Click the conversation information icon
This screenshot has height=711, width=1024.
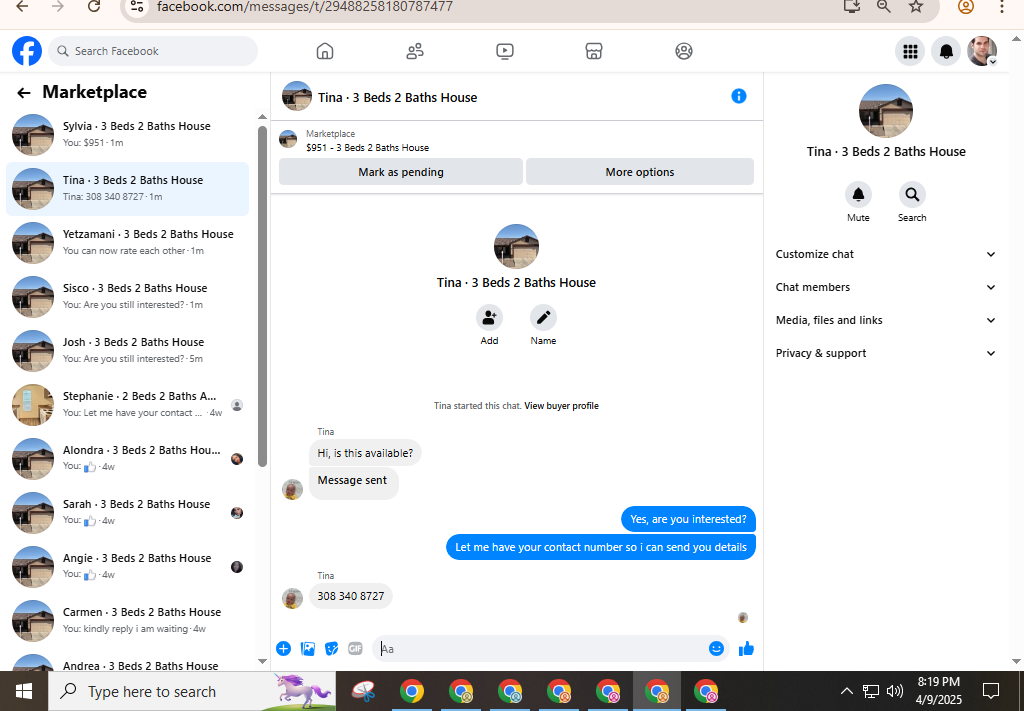tap(739, 96)
